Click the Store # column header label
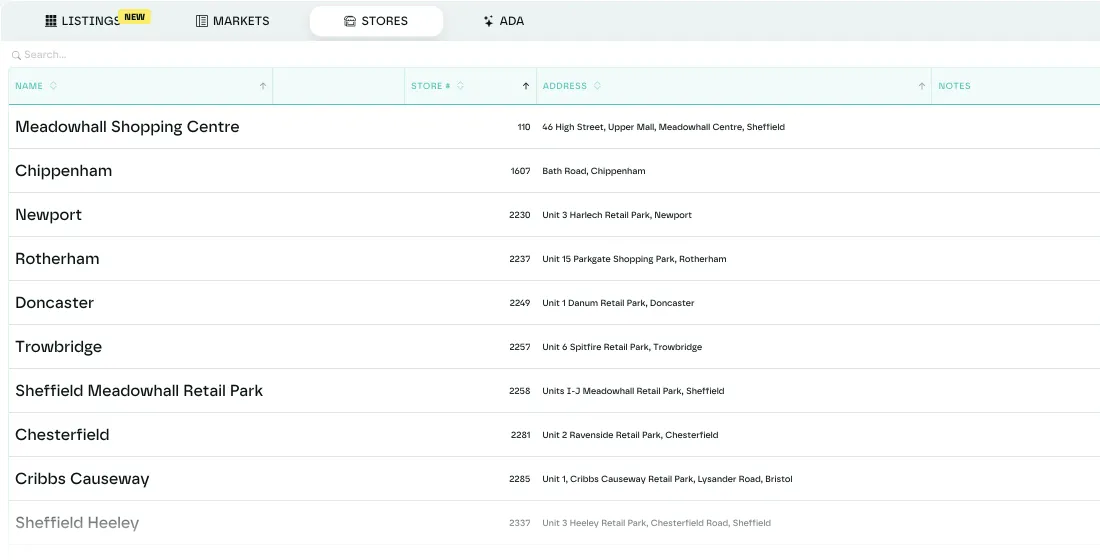 tap(431, 86)
